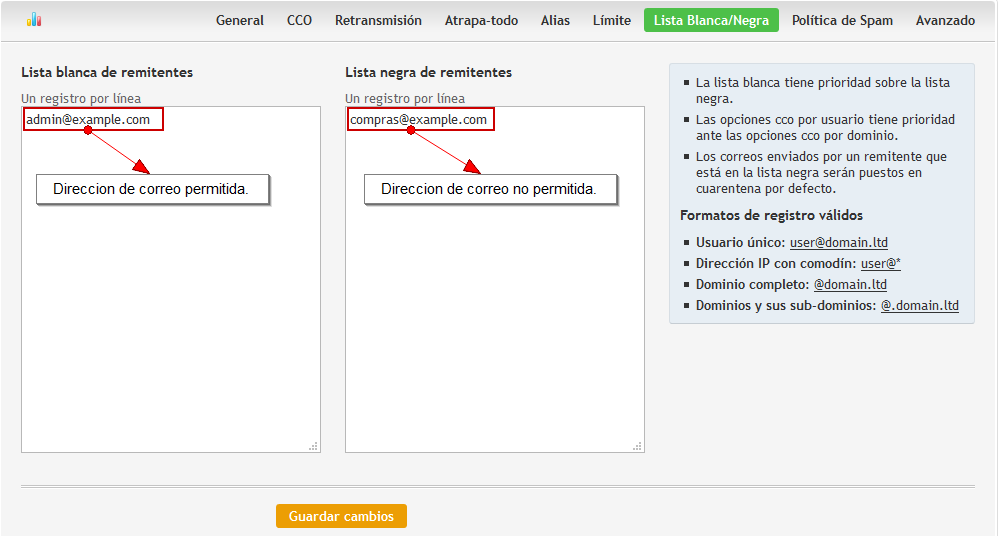
Task: Switch to the Límite tab
Action: tap(612, 20)
